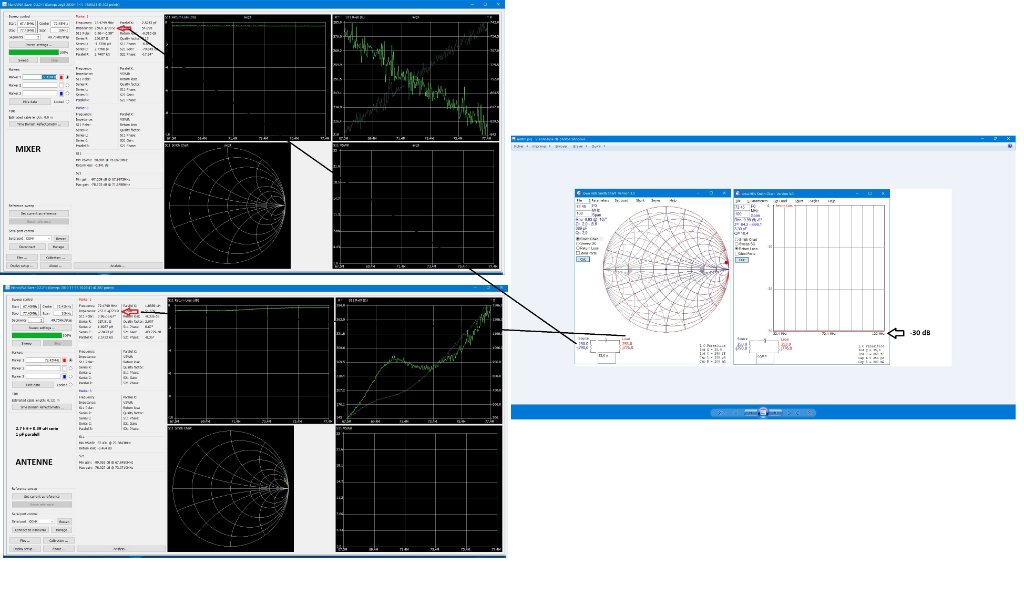The width and height of the screenshot is (1024, 595).
Task: Go to next image in Photo Viewer
Action: tap(775, 413)
